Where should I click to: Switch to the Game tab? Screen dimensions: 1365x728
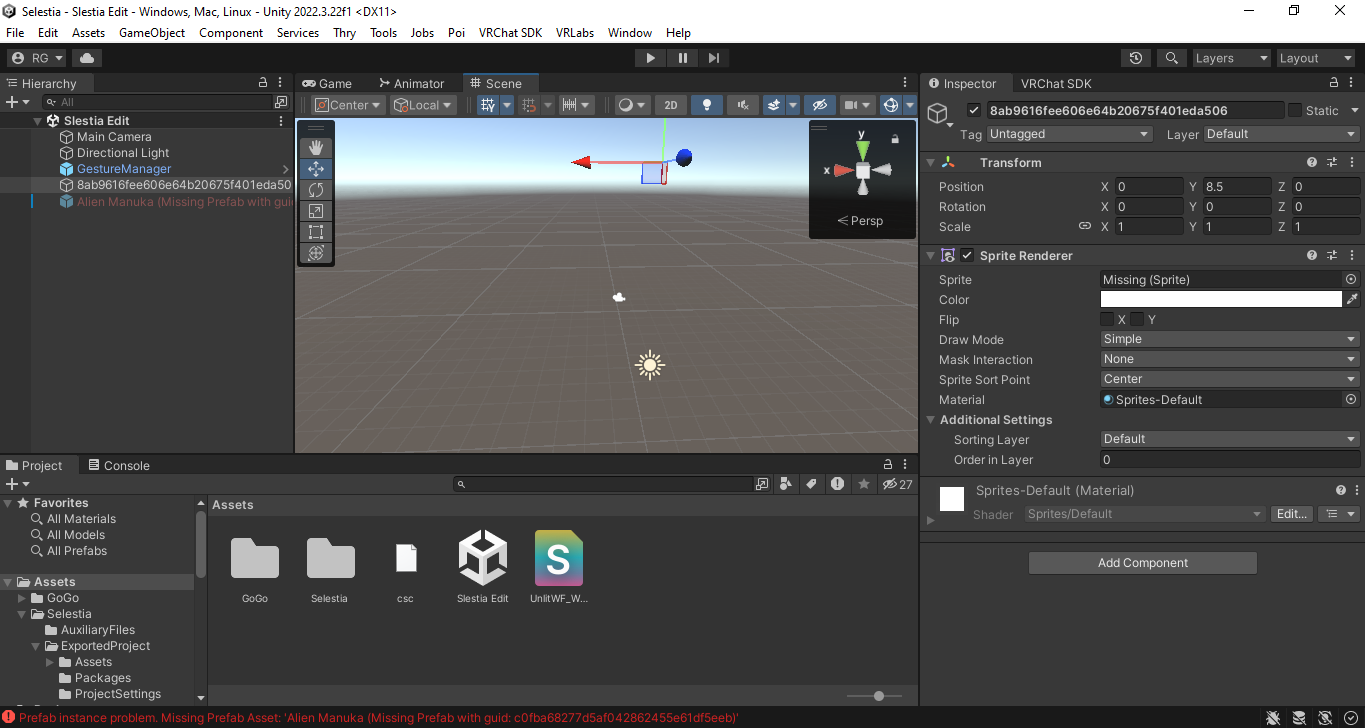pos(327,84)
